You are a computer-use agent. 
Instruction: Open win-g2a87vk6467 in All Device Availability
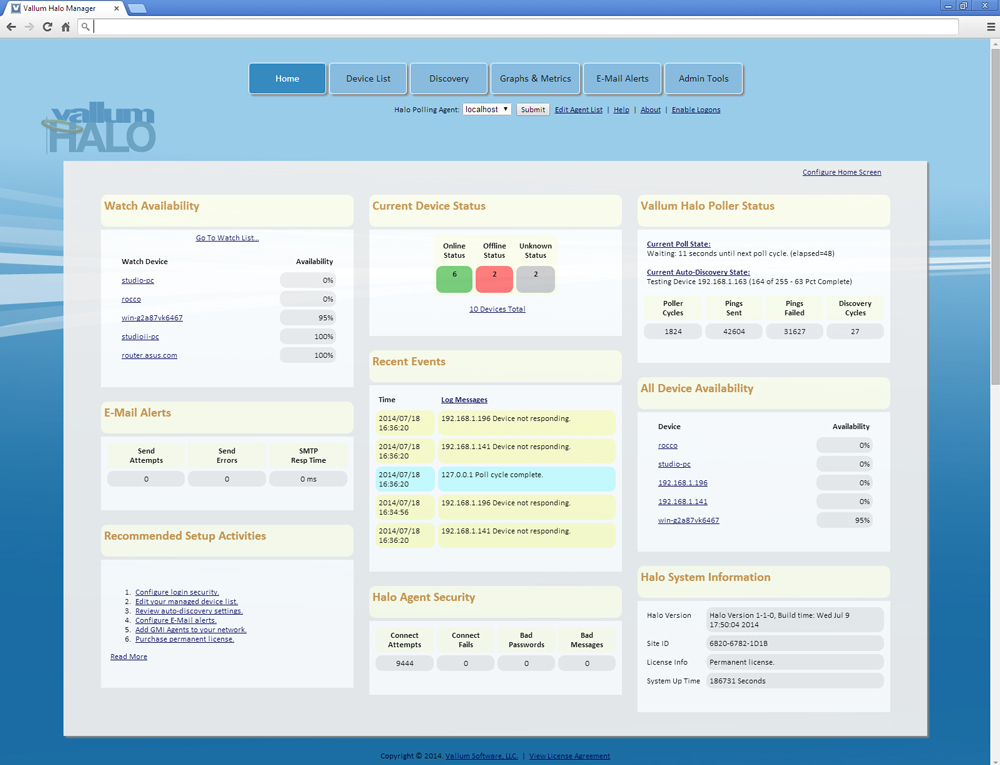coord(689,520)
